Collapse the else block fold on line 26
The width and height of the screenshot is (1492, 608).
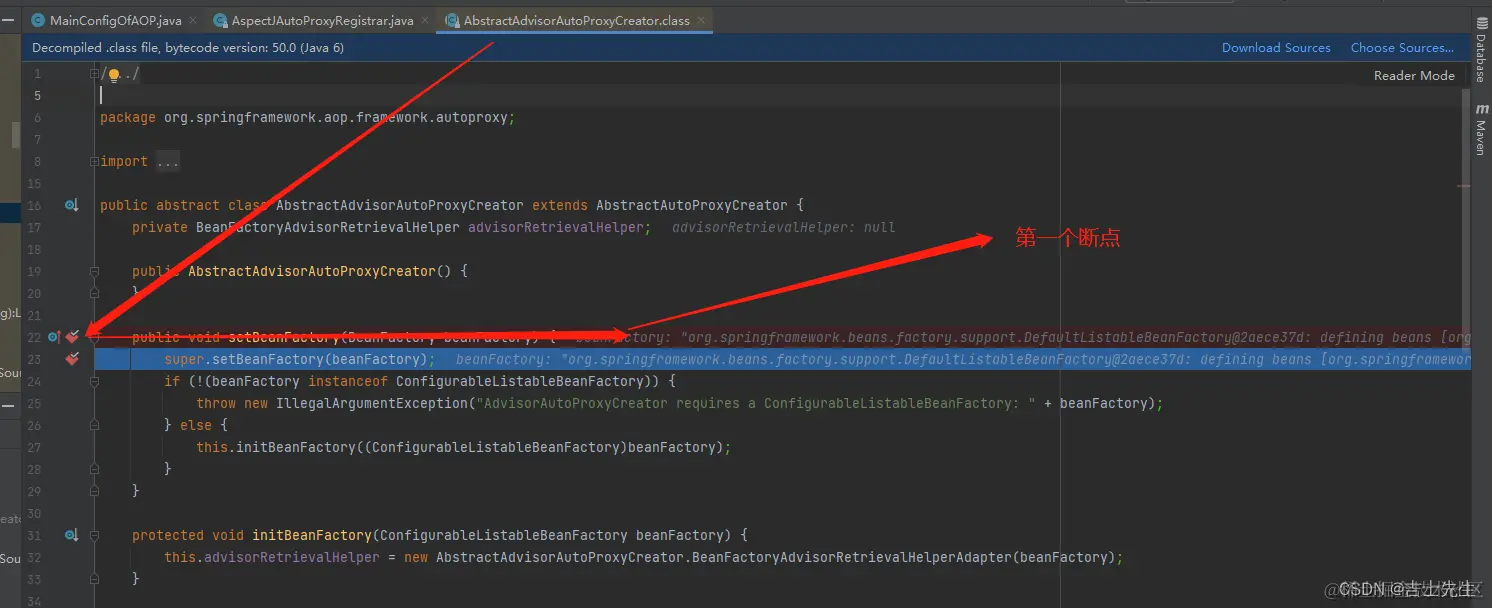[x=94, y=425]
